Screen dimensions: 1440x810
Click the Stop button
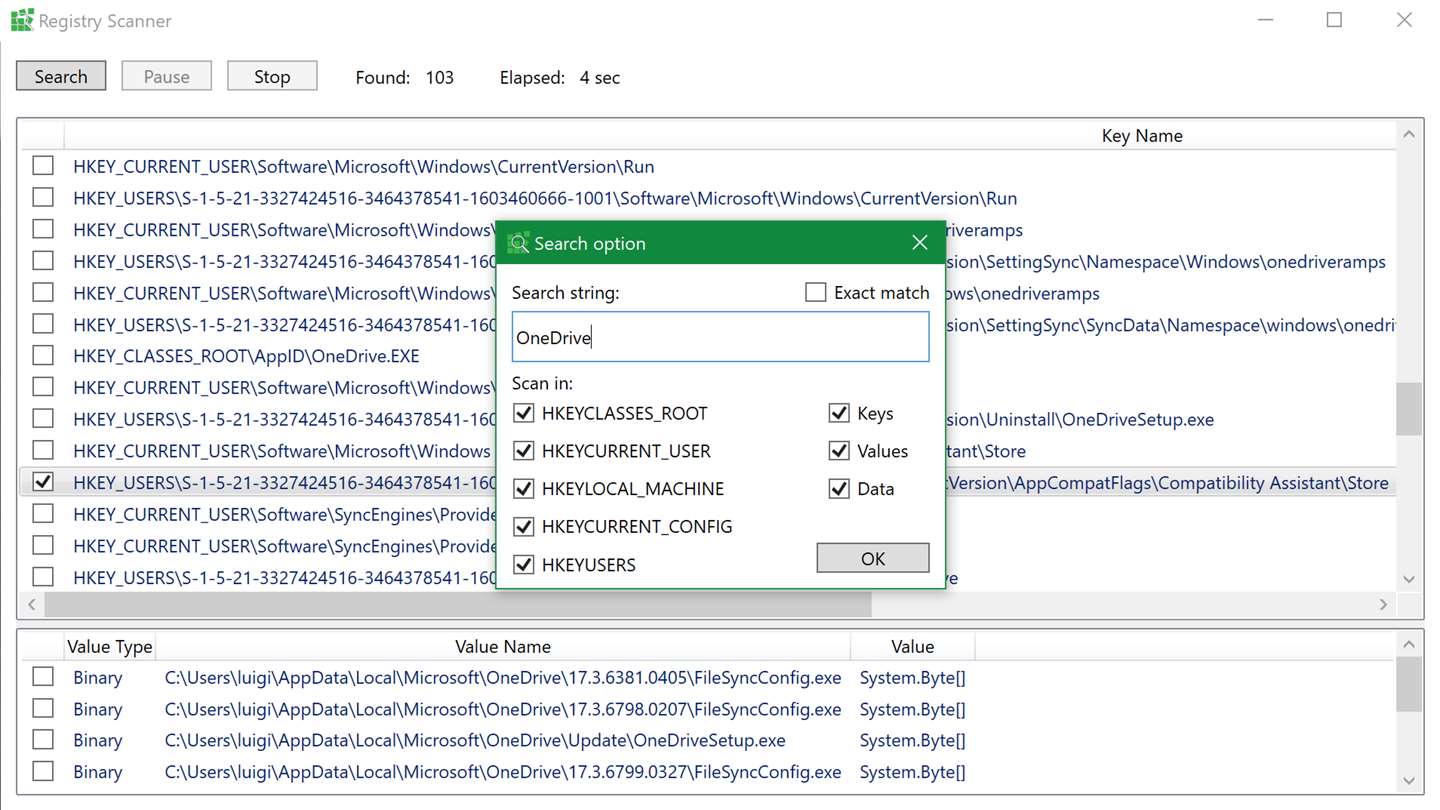tap(272, 76)
